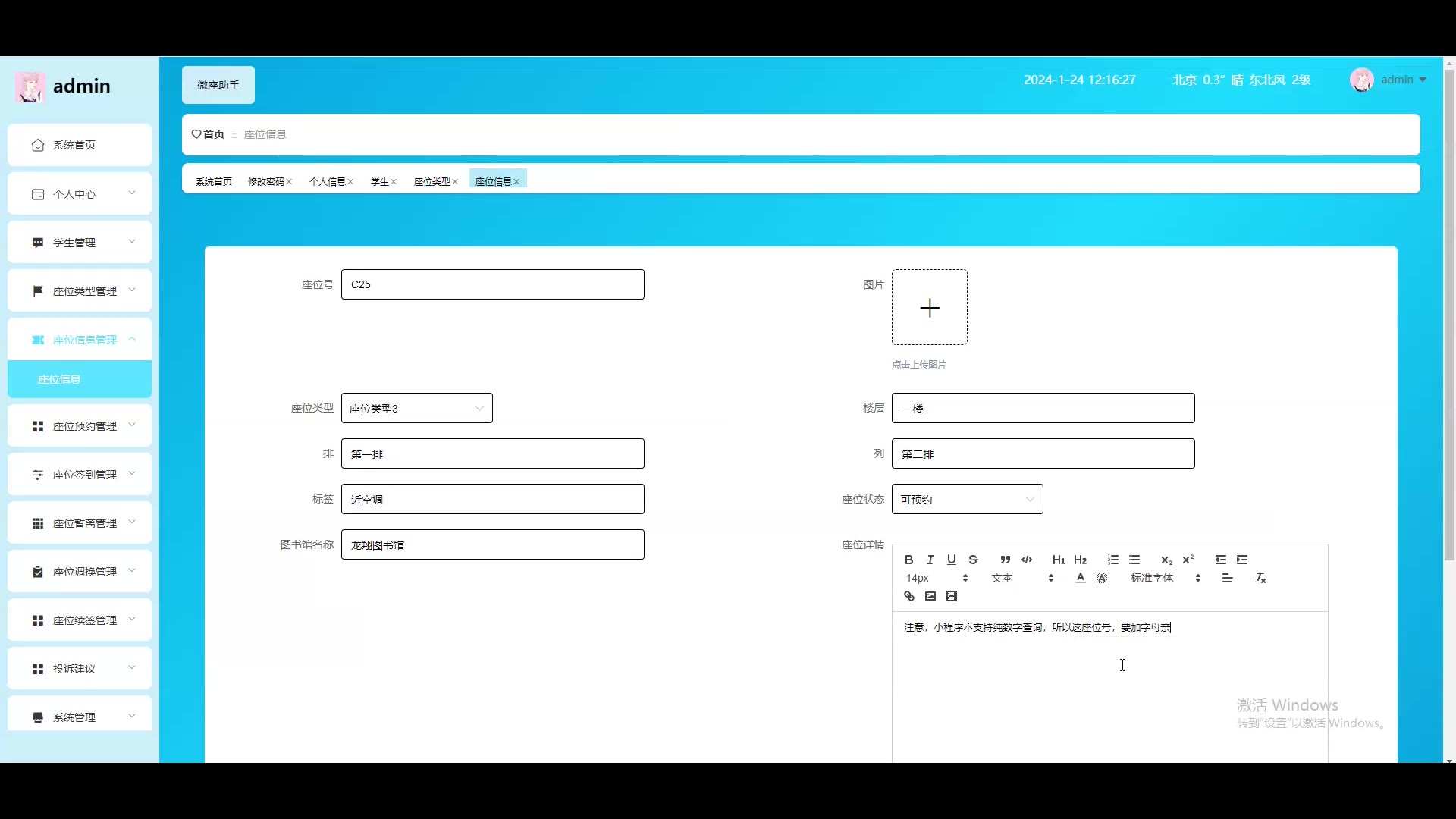Image resolution: width=1456 pixels, height=819 pixels.
Task: Insert video in the editor
Action: pyautogui.click(x=952, y=597)
